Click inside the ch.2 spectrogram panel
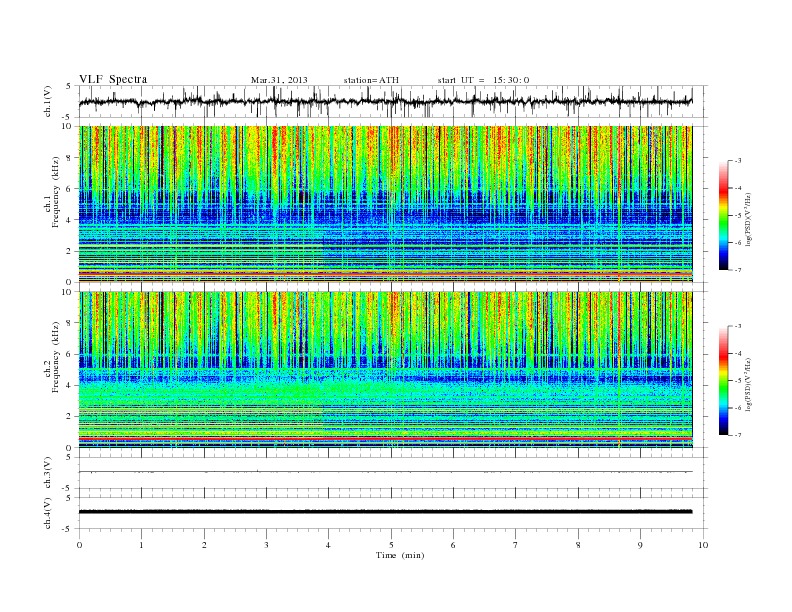This screenshot has height=612, width=792. point(385,370)
